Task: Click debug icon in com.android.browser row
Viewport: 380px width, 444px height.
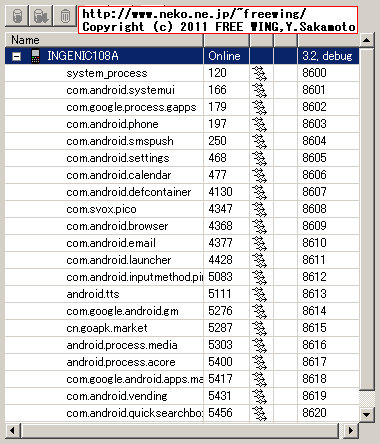Action: click(260, 226)
